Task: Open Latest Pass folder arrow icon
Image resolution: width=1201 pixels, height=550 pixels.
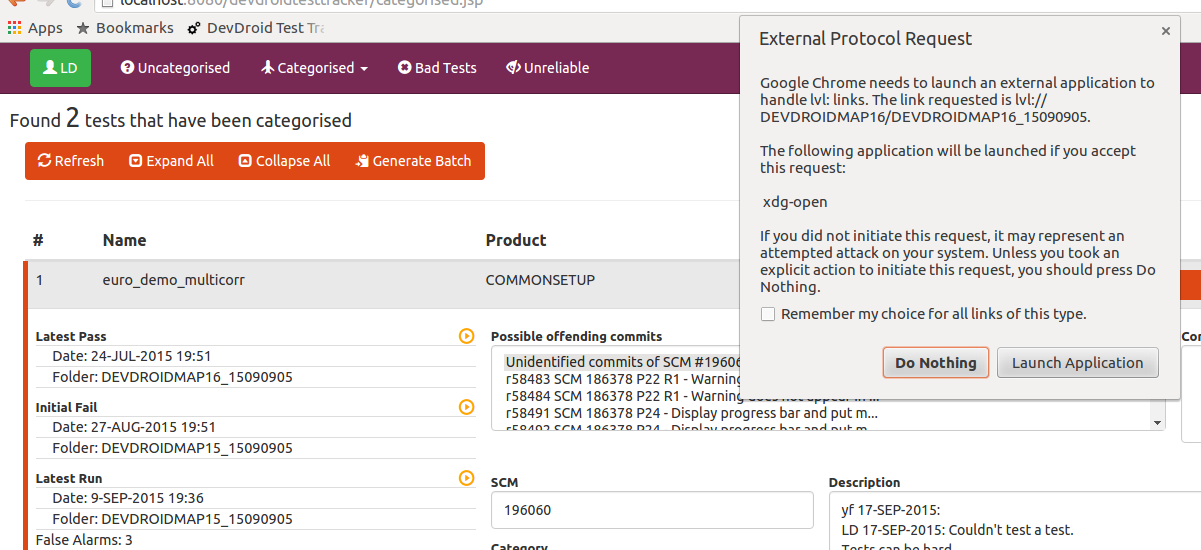Action: coord(466,336)
